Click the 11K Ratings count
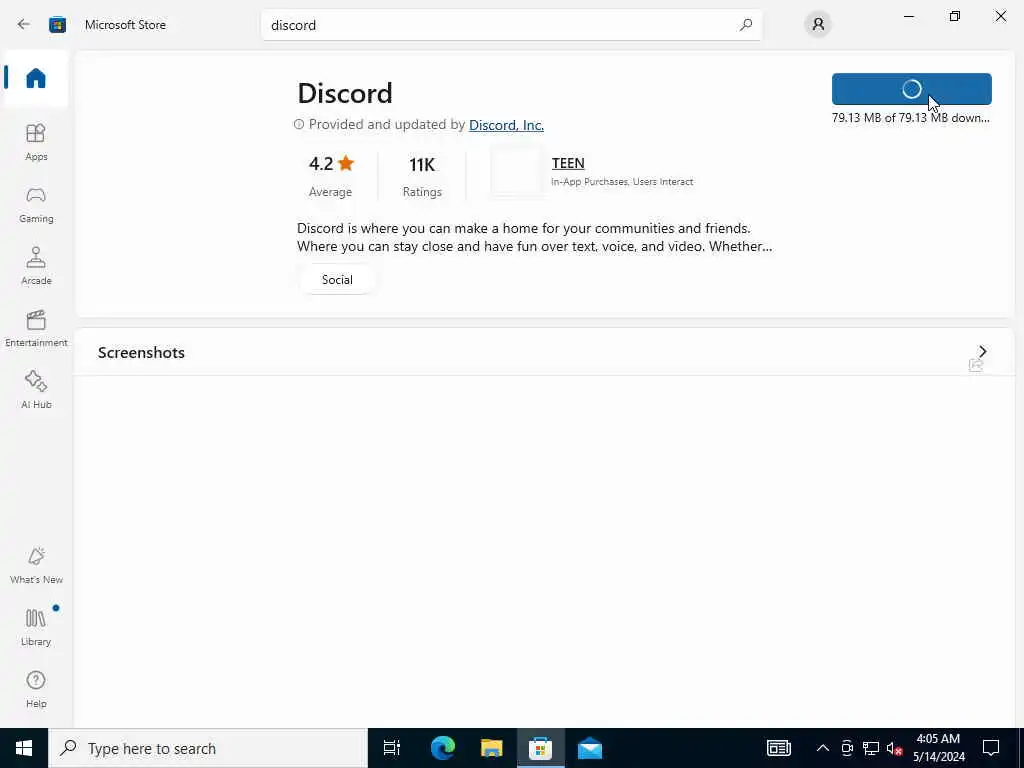The image size is (1024, 768). (422, 176)
